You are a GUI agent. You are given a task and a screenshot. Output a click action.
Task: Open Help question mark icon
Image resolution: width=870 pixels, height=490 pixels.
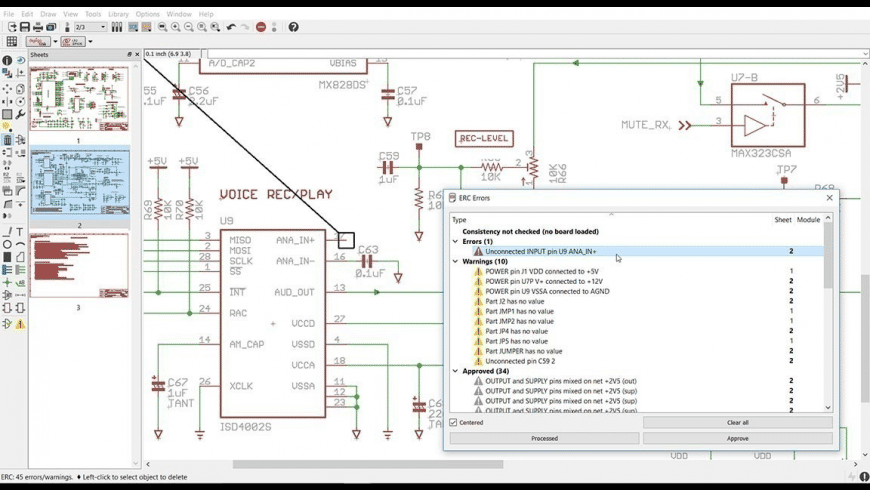(x=294, y=27)
